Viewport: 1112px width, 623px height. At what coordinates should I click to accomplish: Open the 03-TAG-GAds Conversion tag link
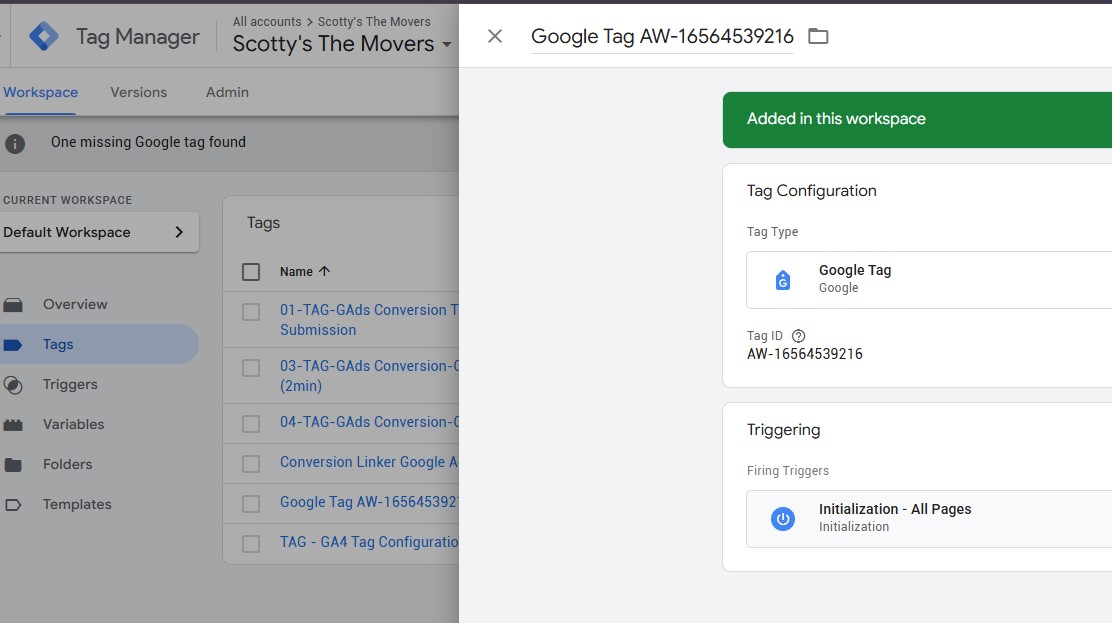coord(369,376)
